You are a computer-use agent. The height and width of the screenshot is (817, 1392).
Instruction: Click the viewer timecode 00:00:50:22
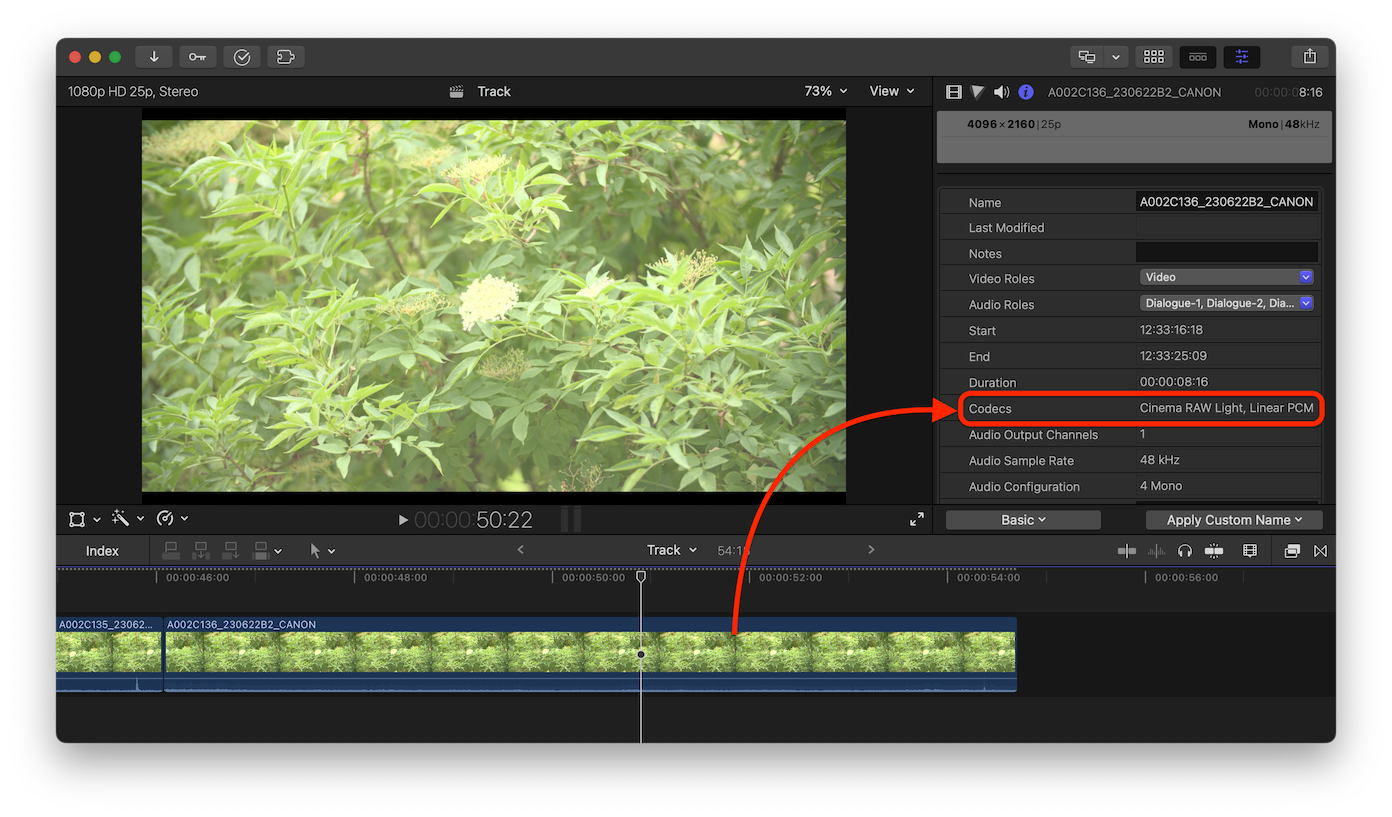tap(473, 520)
